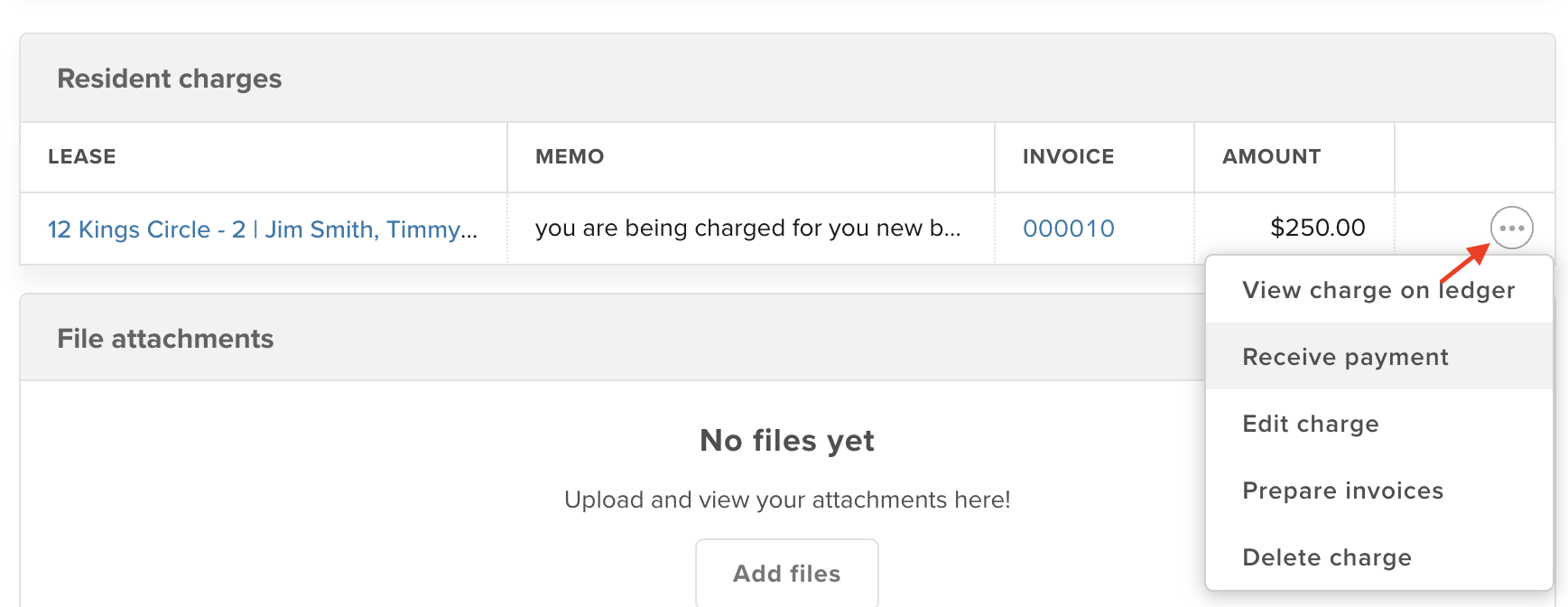Image resolution: width=1568 pixels, height=607 pixels.
Task: Choose Delete charge menu entry
Action: (1326, 557)
